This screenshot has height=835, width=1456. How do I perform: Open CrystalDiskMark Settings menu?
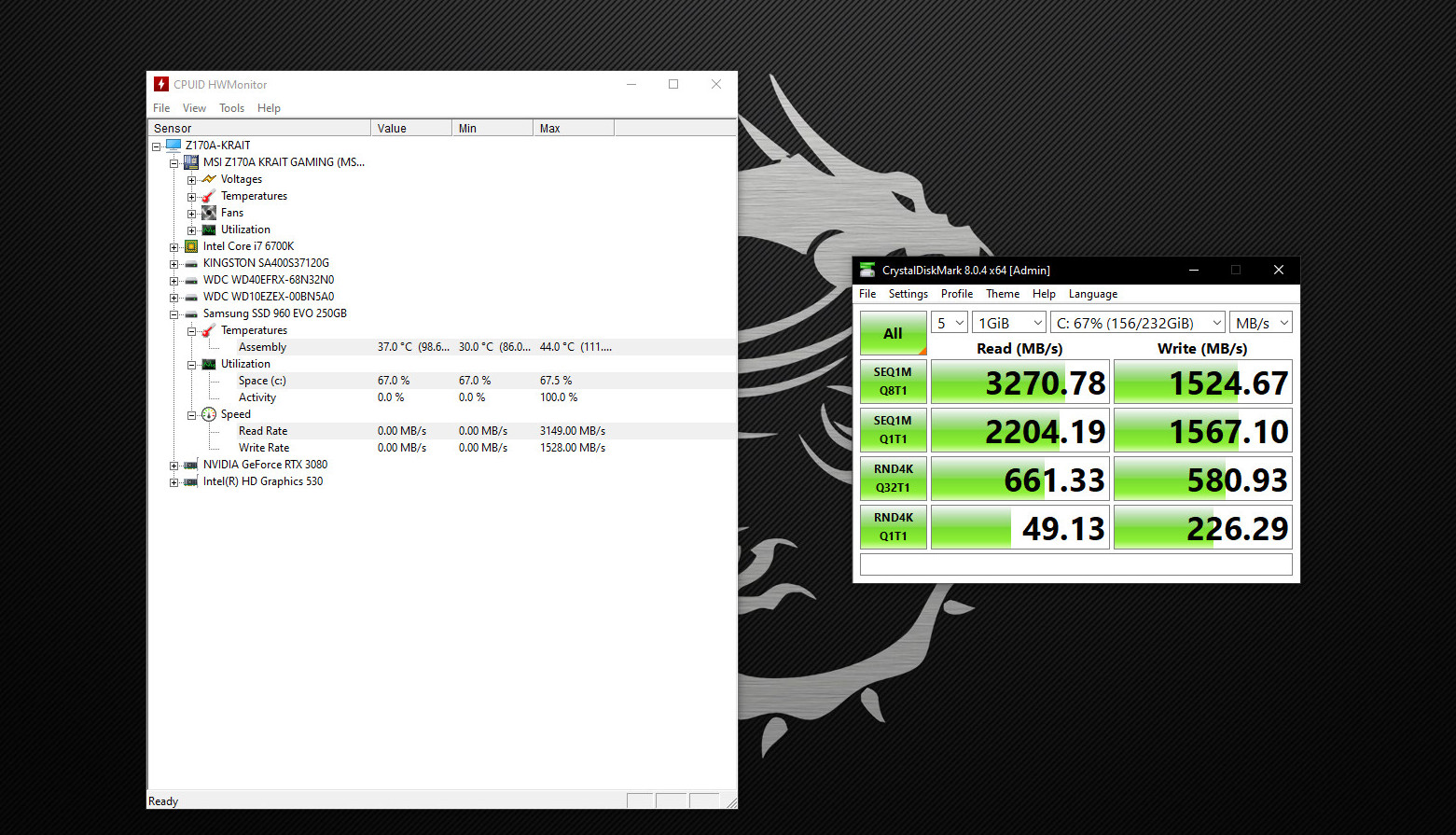pyautogui.click(x=908, y=294)
